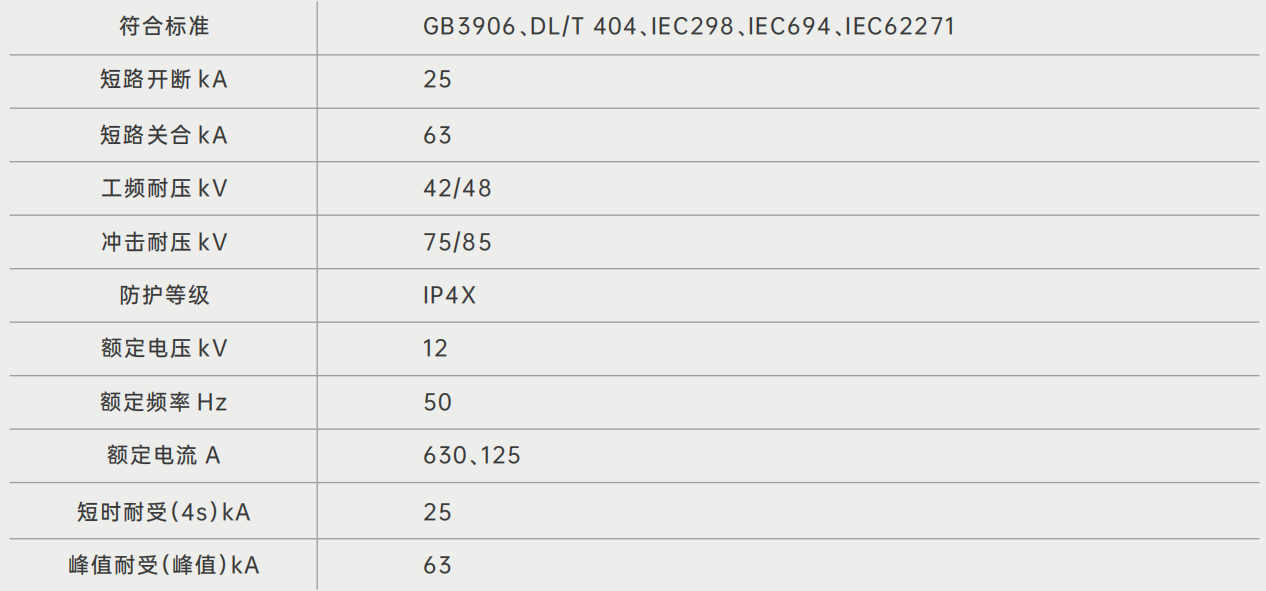Click the 额定电压 kV label
The height and width of the screenshot is (591, 1266).
point(164,349)
